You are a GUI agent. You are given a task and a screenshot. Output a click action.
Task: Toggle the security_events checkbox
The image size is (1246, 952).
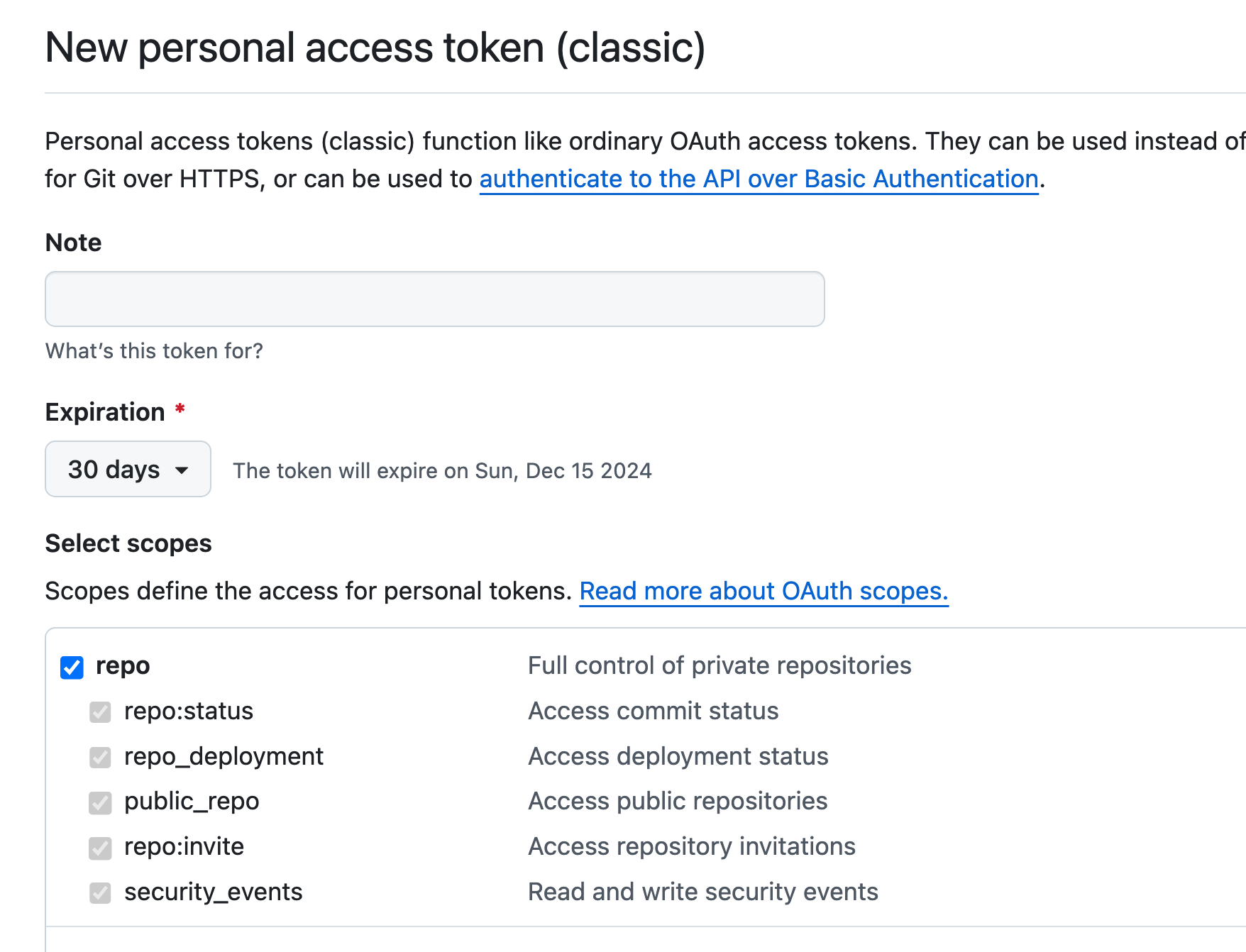100,892
